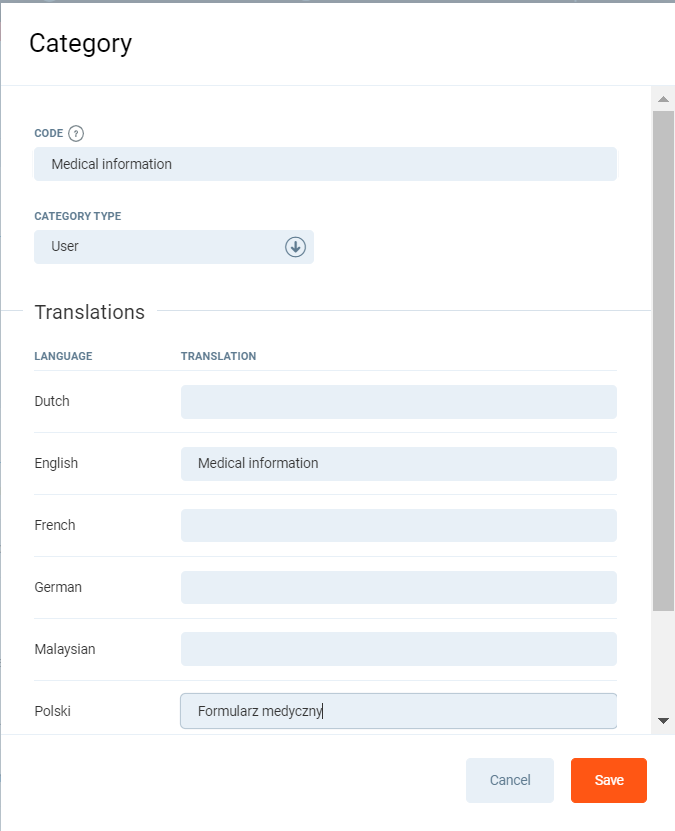Click the scrollbar up arrow
The width and height of the screenshot is (675, 831).
pyautogui.click(x=663, y=99)
